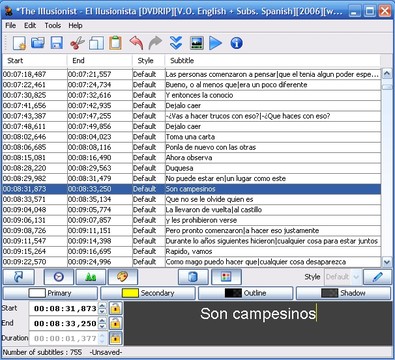
Task: Toggle the lock beside the Start time
Action: tap(115, 308)
